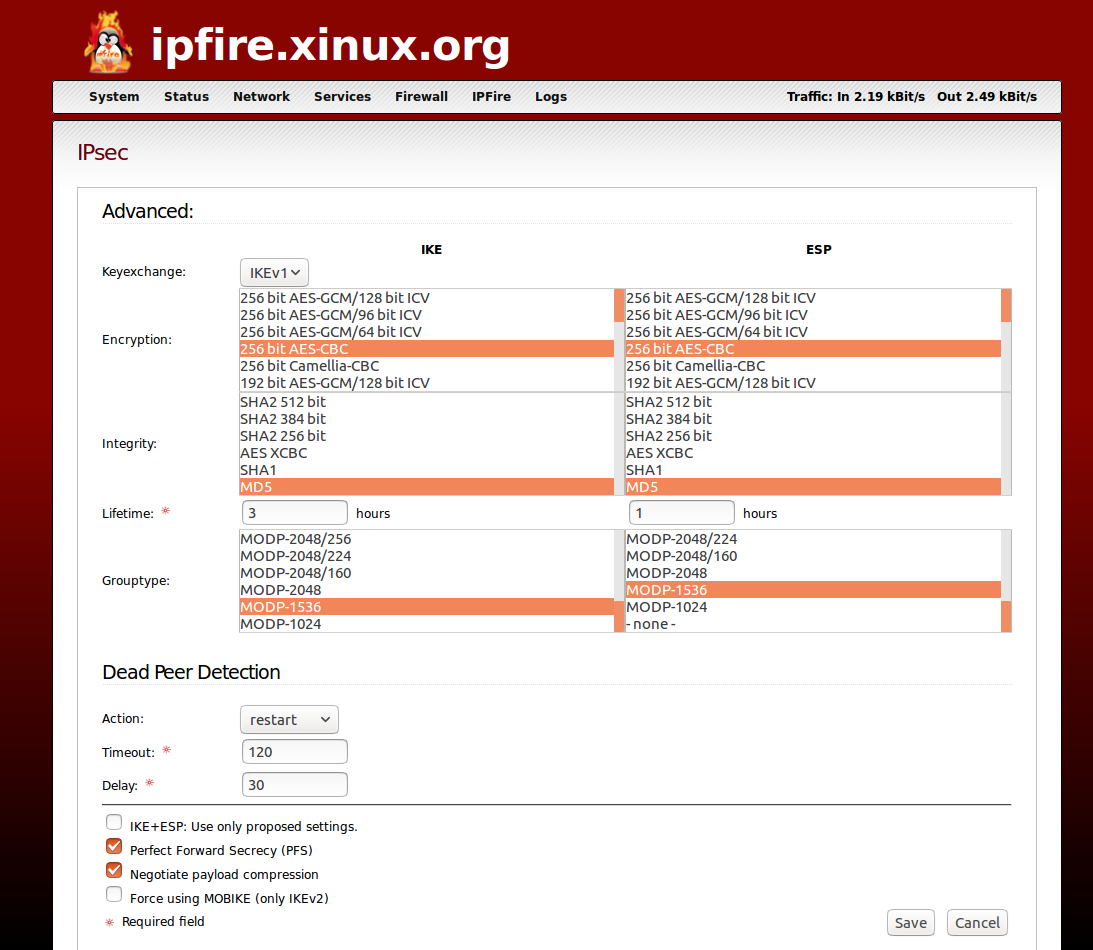Open the Keyexchange dropdown showing IKEv1
The height and width of the screenshot is (950, 1093).
[x=273, y=271]
